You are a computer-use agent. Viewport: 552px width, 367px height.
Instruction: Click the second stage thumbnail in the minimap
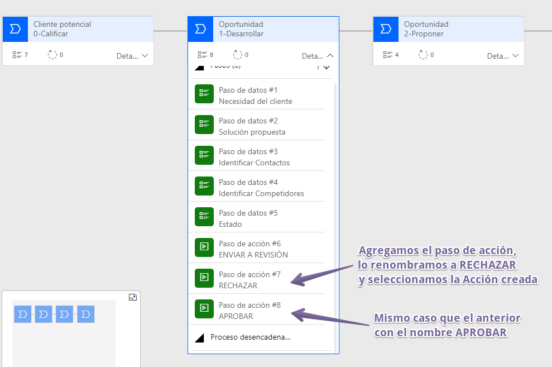(44, 314)
